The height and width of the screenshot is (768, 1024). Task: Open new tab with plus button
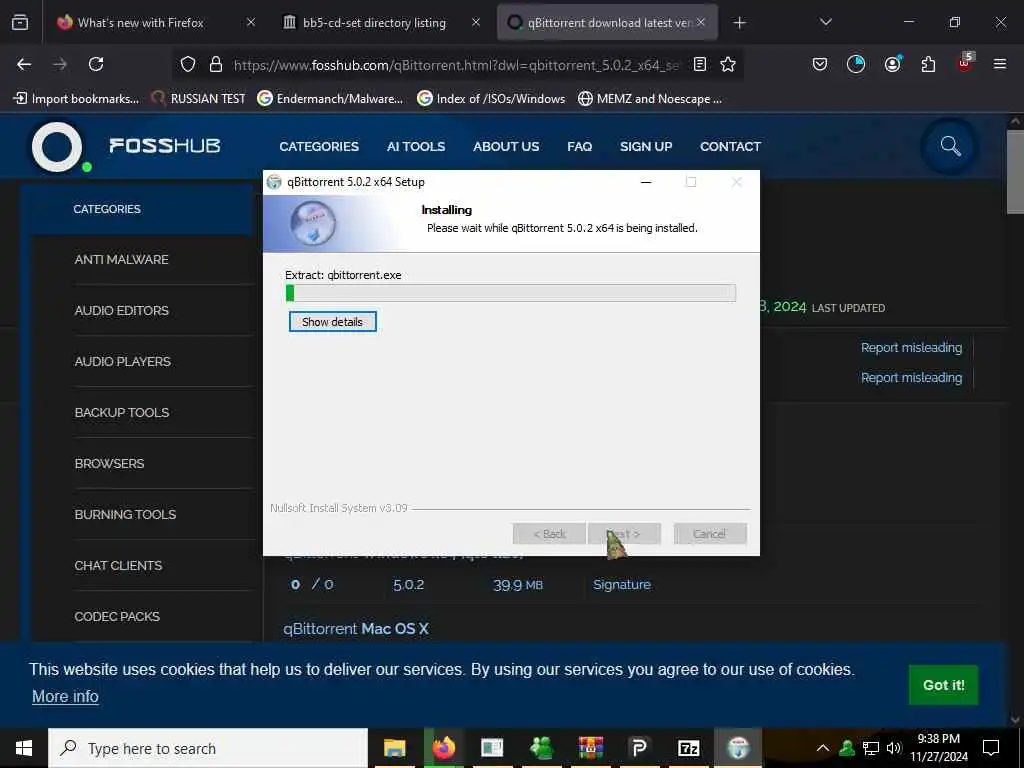click(x=739, y=23)
